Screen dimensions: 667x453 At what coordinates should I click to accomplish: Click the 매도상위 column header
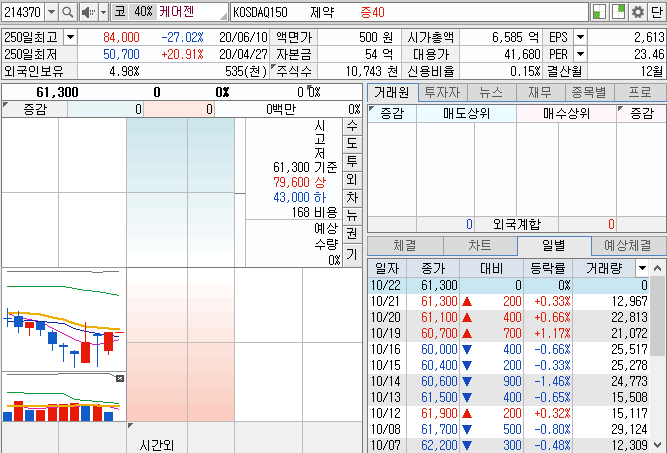tap(466, 113)
